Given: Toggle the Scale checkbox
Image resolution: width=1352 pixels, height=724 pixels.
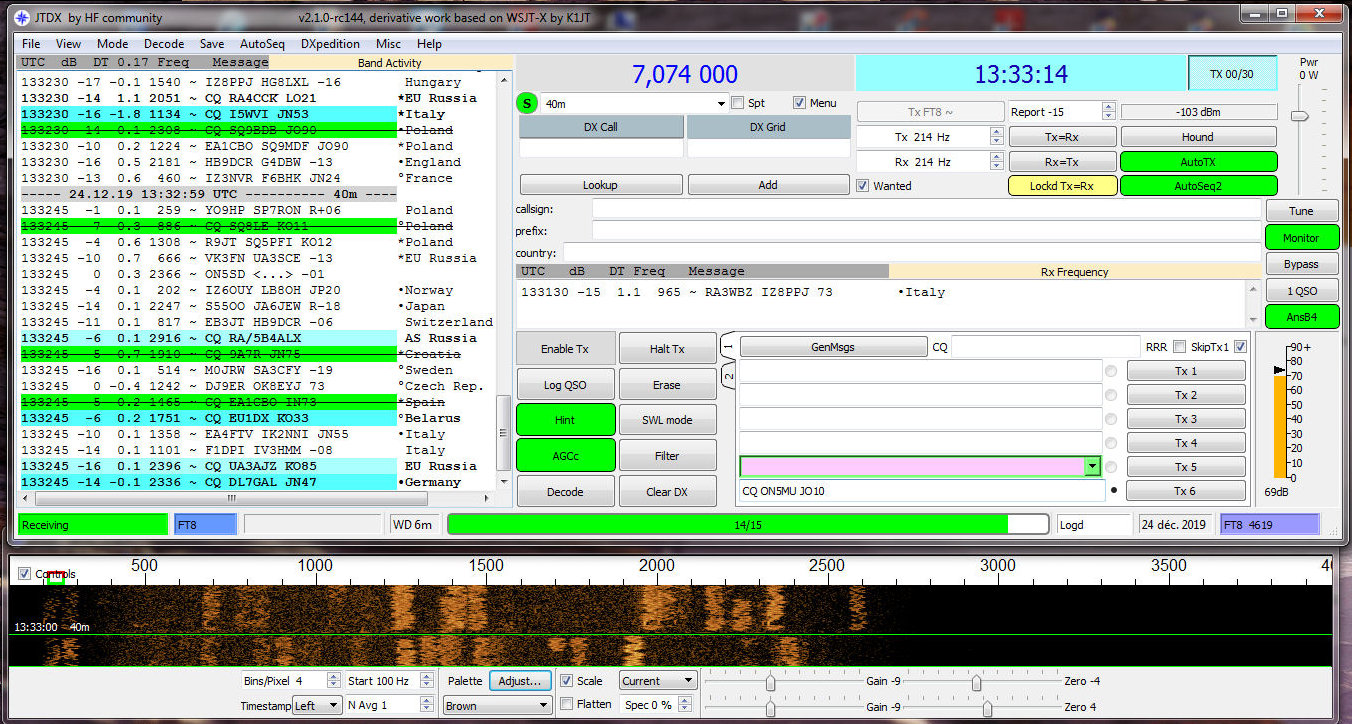Looking at the screenshot, I should [x=566, y=681].
